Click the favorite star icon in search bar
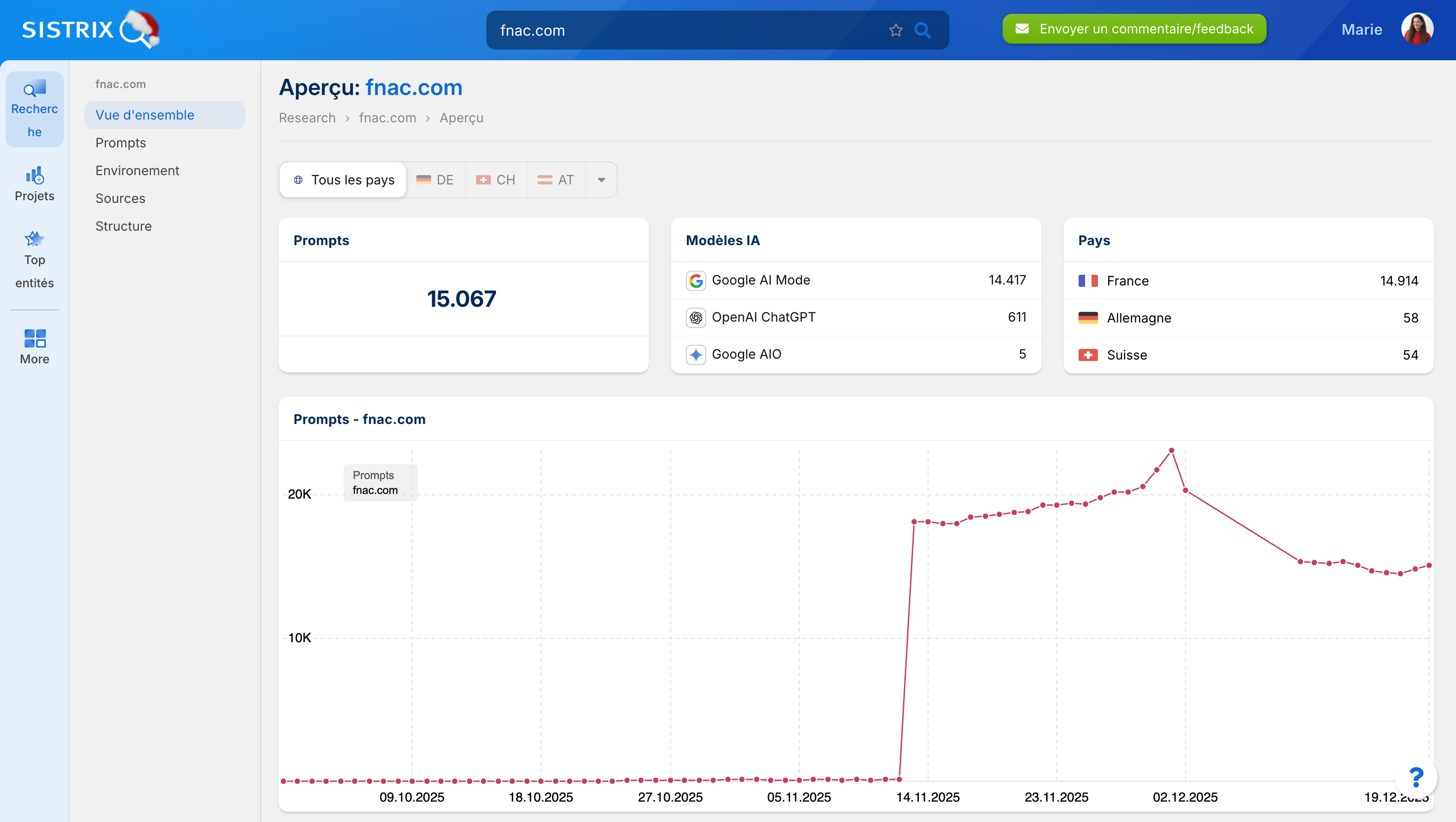1456x822 pixels. 895,30
